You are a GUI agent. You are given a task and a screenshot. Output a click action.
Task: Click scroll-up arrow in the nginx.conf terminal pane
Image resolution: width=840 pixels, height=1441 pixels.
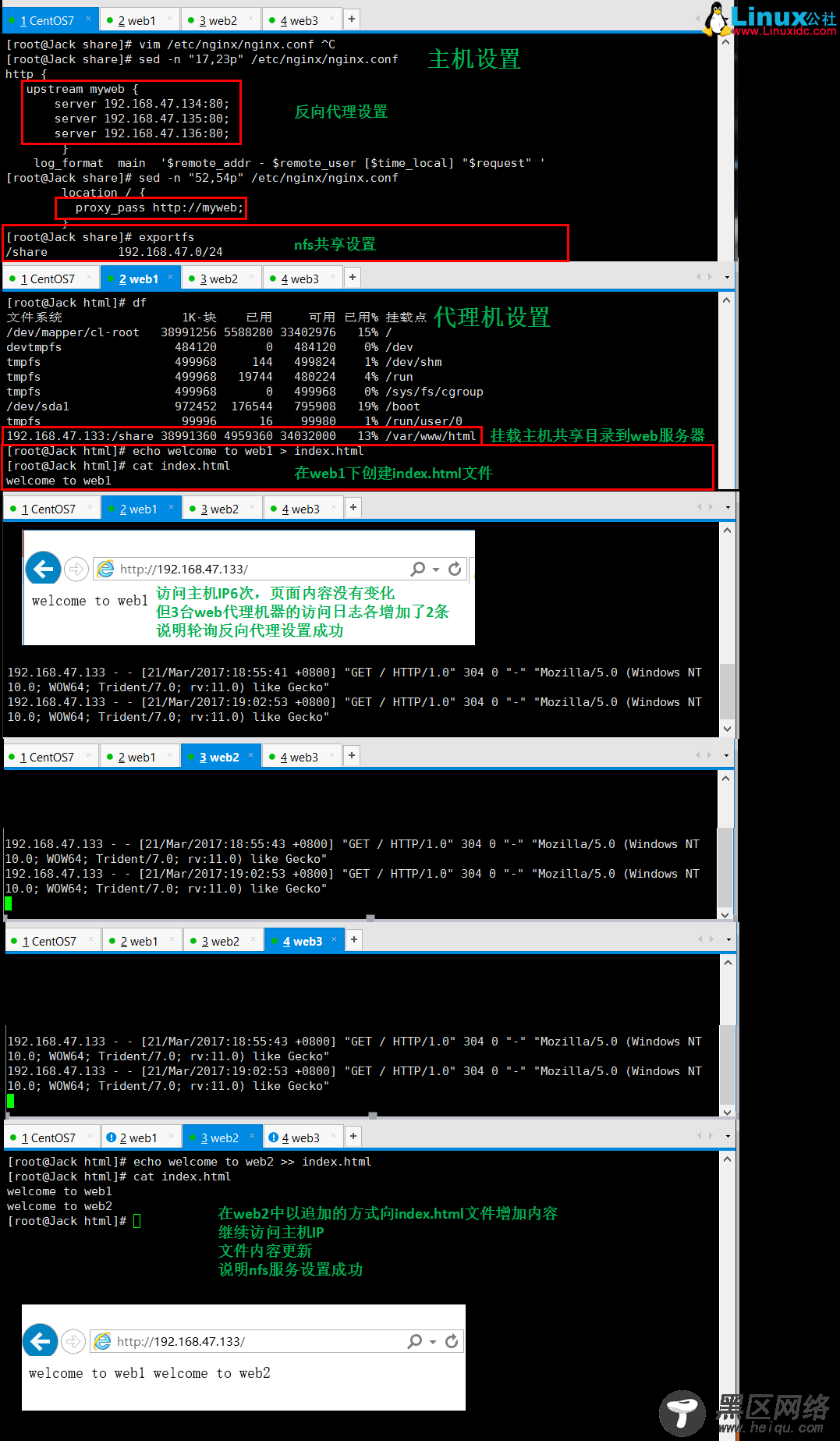726,41
